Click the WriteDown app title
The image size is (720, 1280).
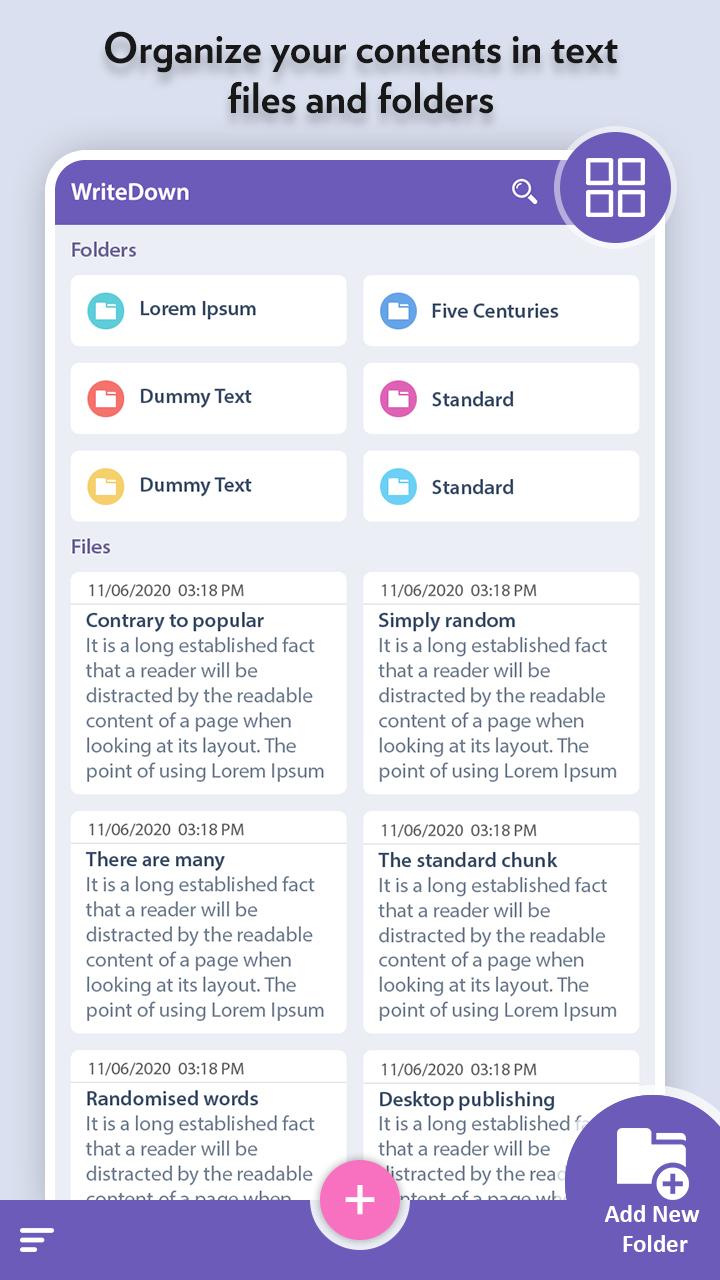pyautogui.click(x=130, y=192)
